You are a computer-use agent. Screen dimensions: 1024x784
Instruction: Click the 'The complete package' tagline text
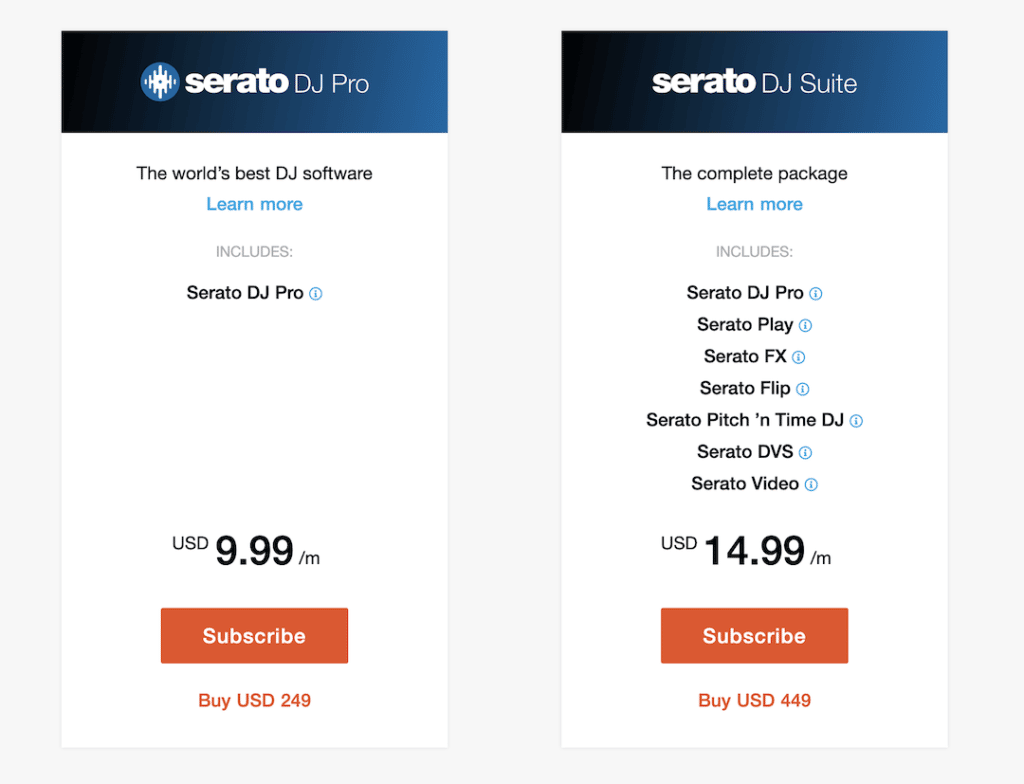pos(754,173)
